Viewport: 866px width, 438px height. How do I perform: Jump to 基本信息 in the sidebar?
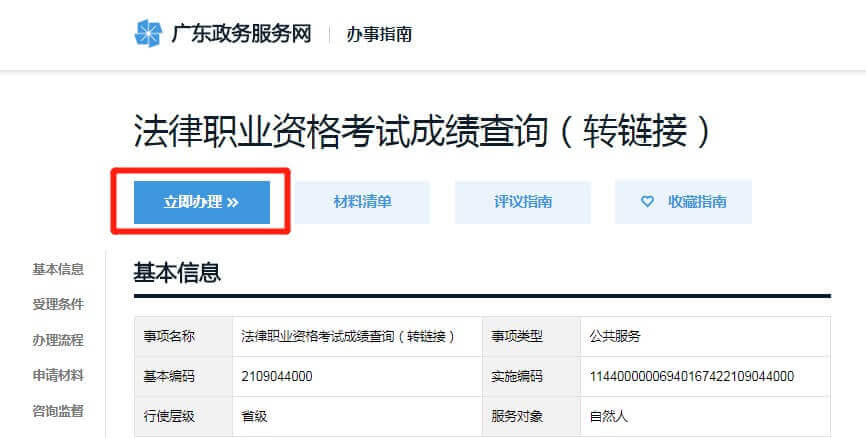click(x=58, y=269)
